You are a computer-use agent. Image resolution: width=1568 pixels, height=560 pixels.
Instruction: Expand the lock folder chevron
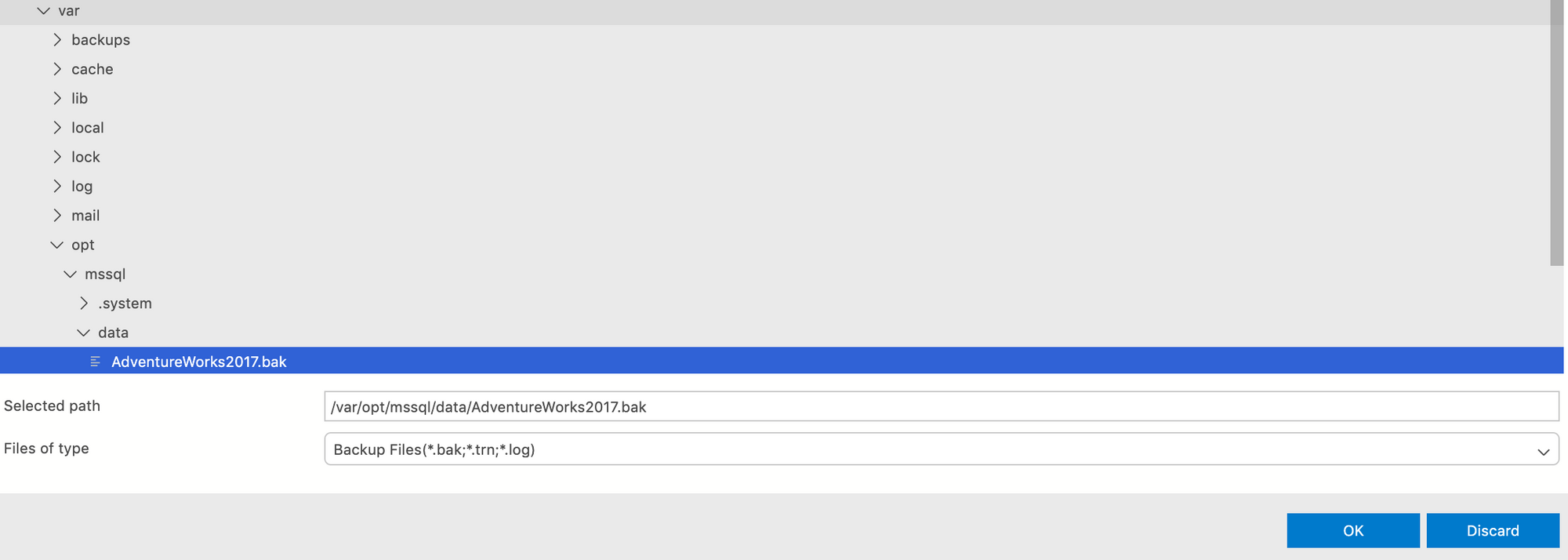(57, 157)
